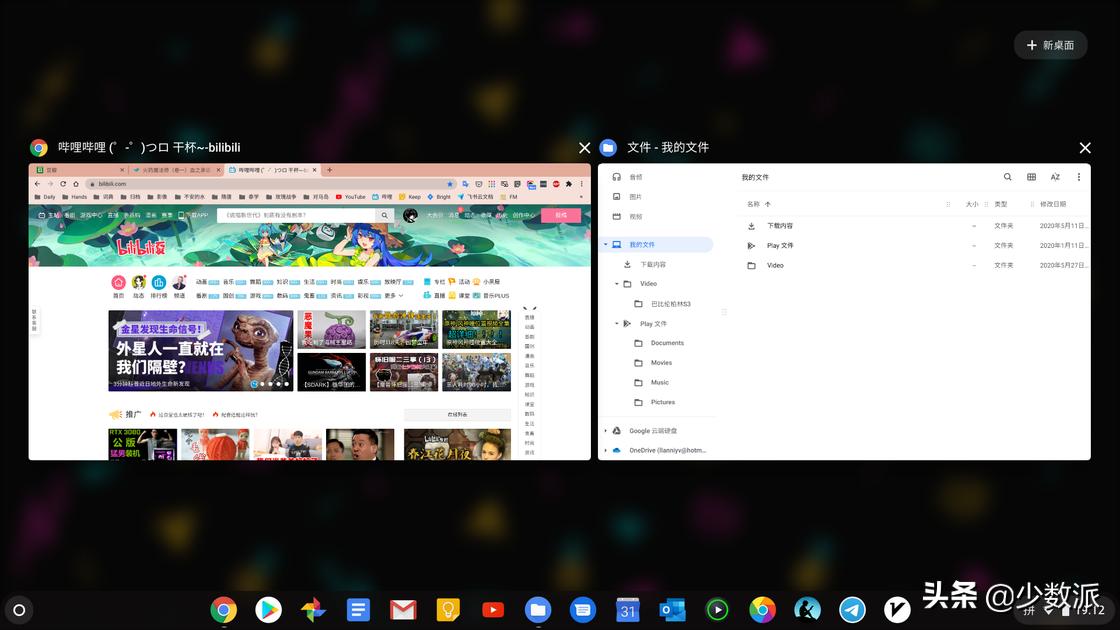The height and width of the screenshot is (630, 1120).
Task: Open three-dot menu in Files window
Action: coord(1079,176)
